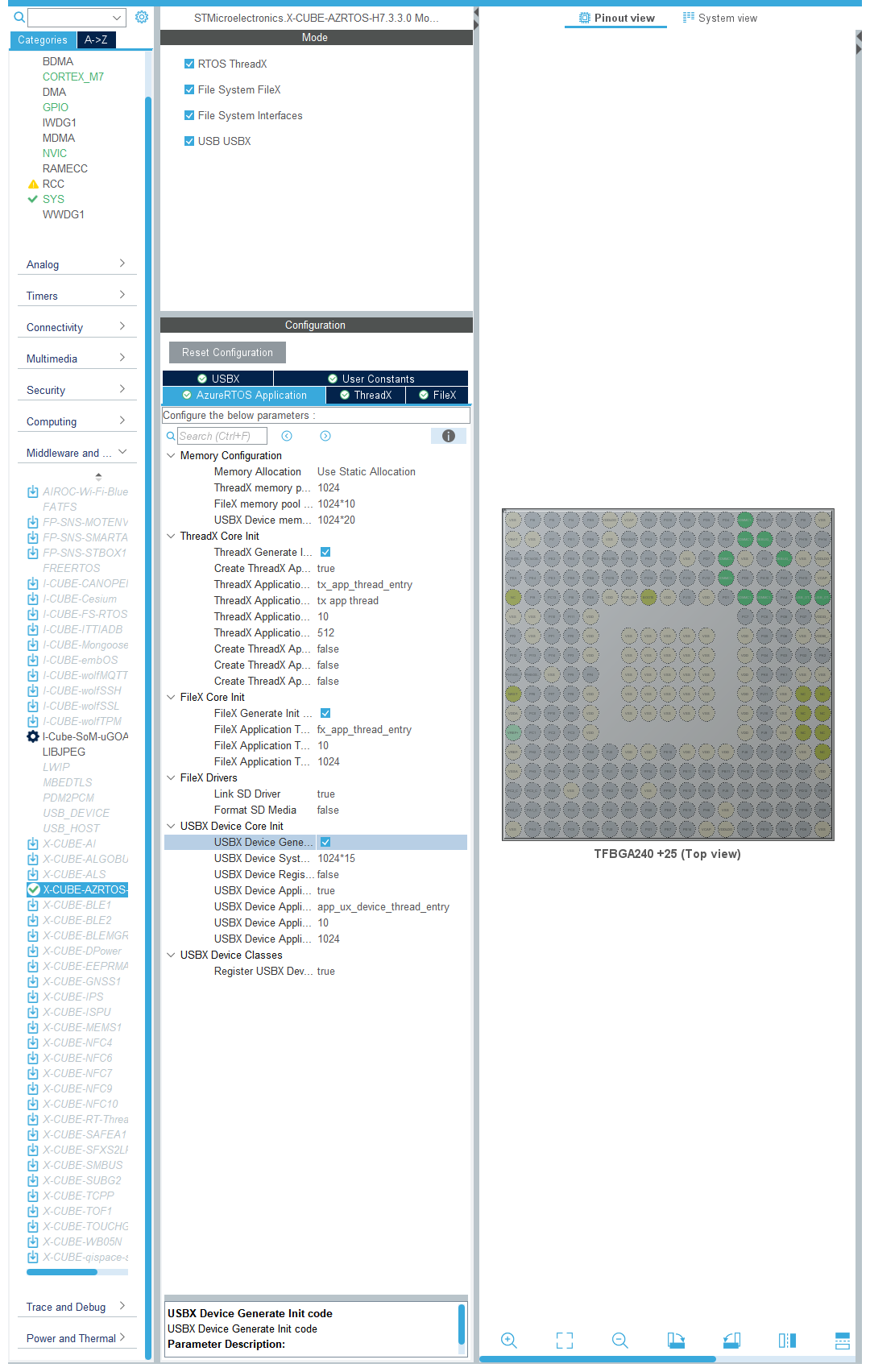Click download icon next to FP-SNS-MOTENV

[33, 522]
